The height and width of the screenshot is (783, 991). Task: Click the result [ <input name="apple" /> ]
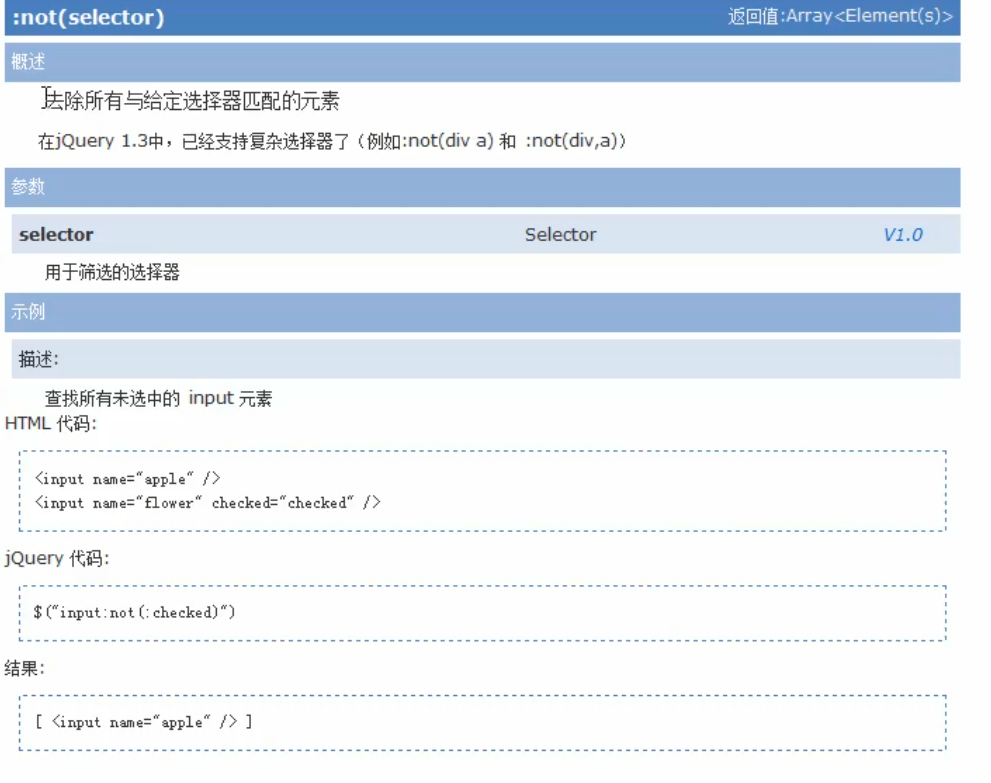143,722
